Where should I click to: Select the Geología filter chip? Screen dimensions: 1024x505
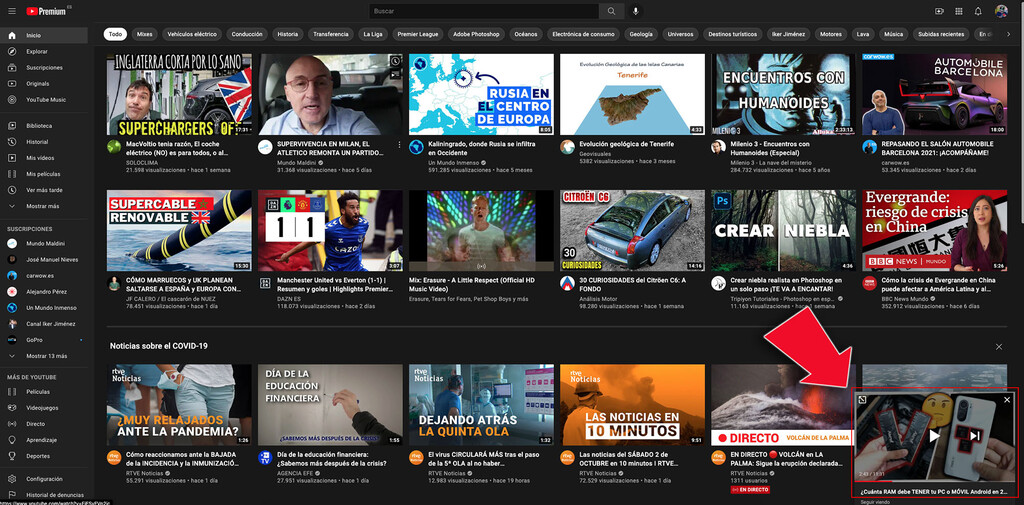click(x=641, y=34)
